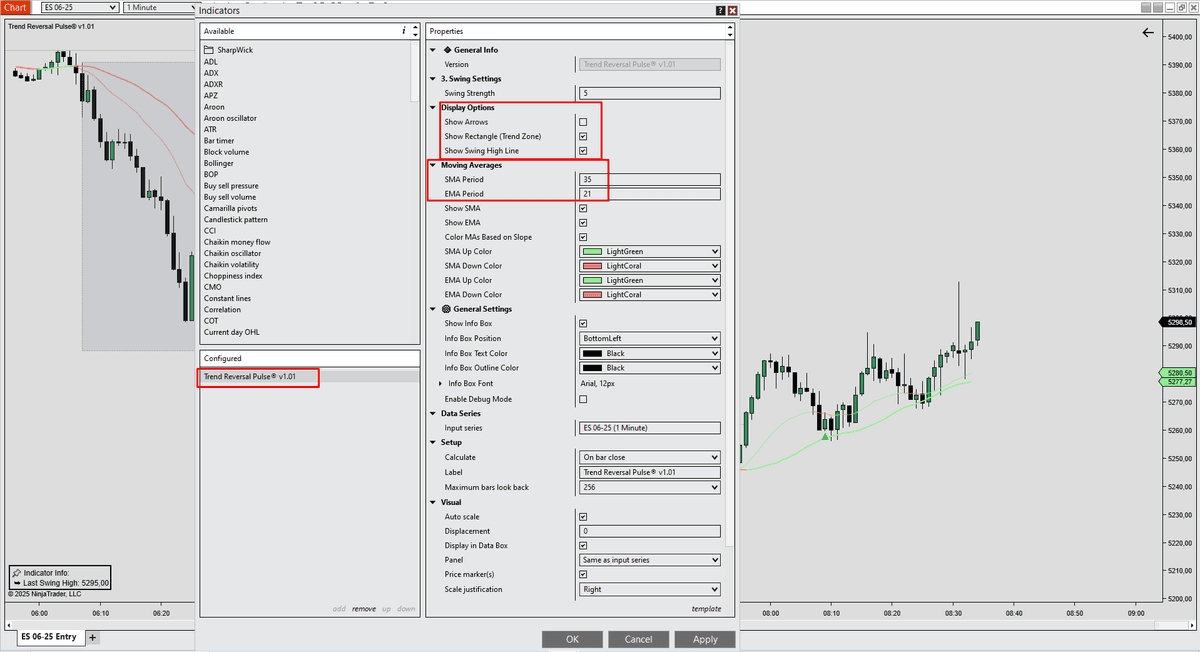The height and width of the screenshot is (652, 1200).
Task: Enable the Show Arrows checkbox
Action: pyautogui.click(x=585, y=121)
